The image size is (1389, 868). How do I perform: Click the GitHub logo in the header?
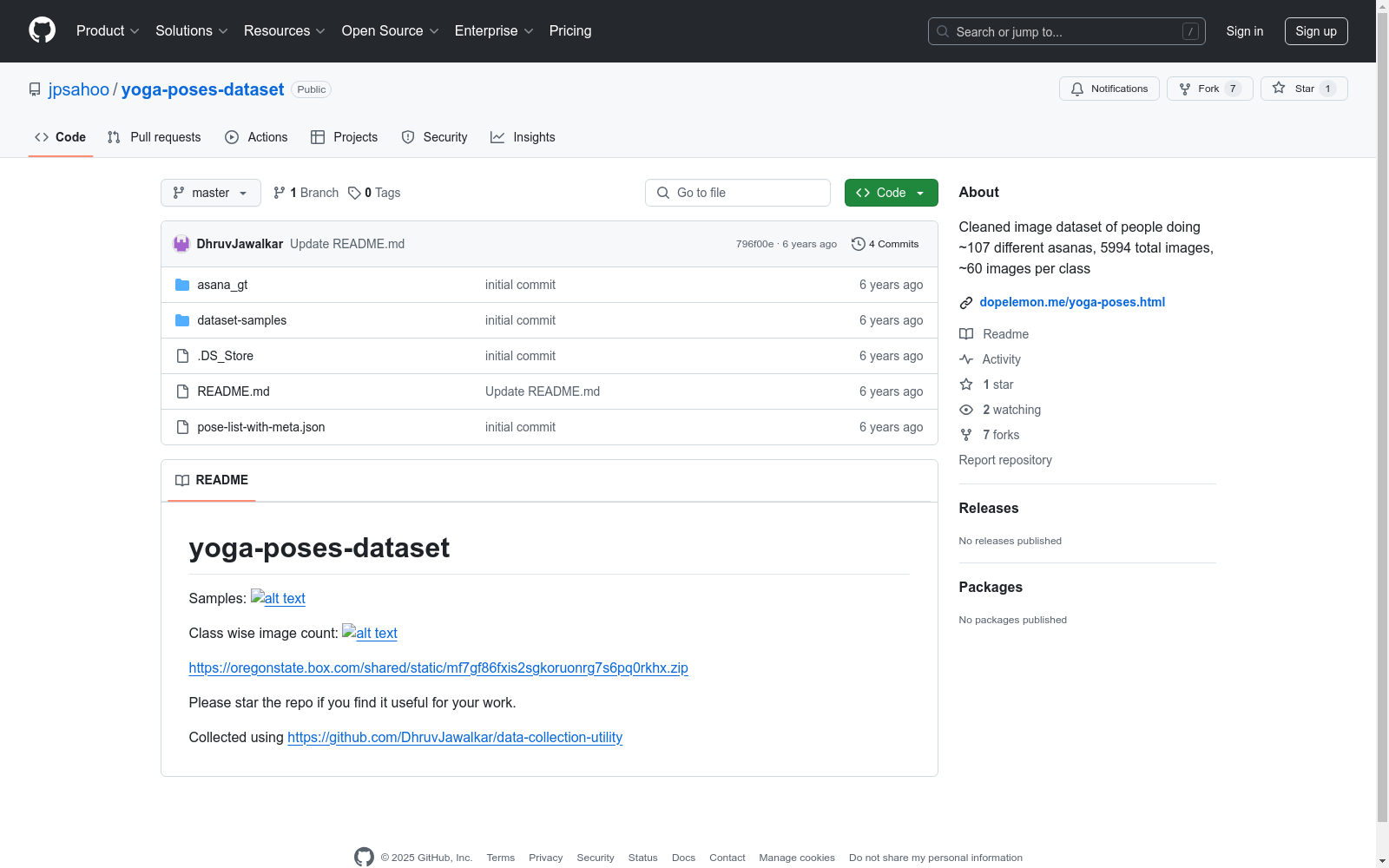pyautogui.click(x=42, y=30)
